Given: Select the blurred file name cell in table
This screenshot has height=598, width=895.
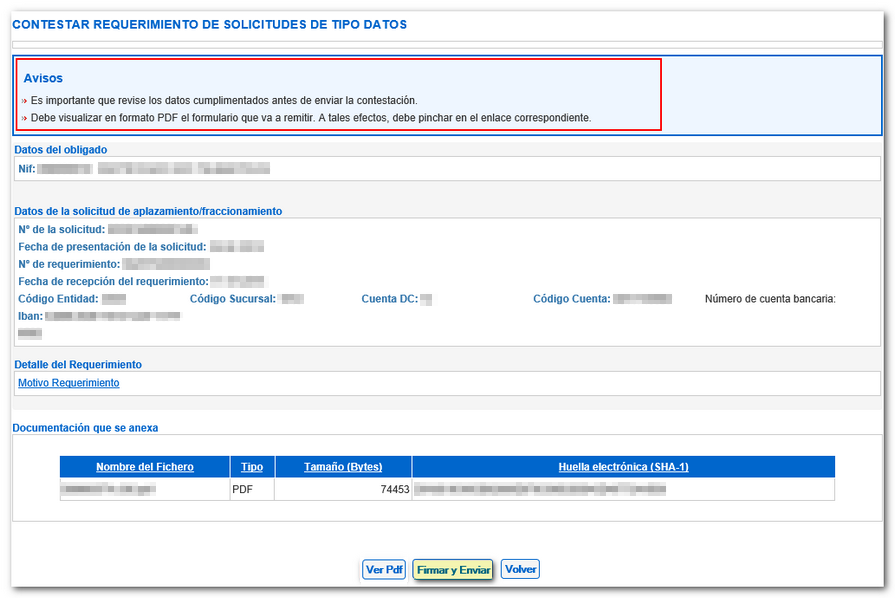Looking at the screenshot, I should (x=108, y=490).
